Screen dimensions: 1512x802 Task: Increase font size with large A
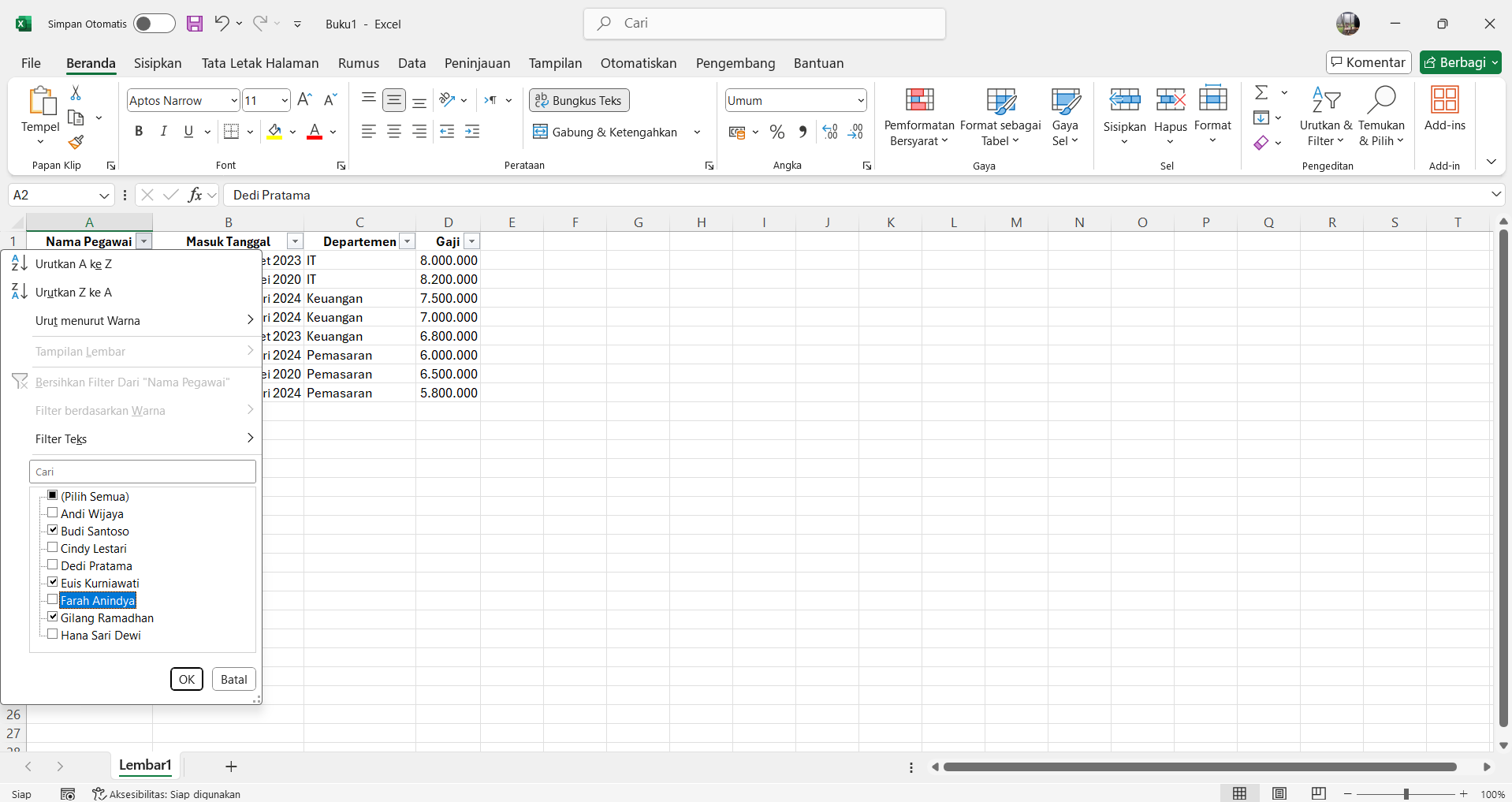(x=304, y=100)
